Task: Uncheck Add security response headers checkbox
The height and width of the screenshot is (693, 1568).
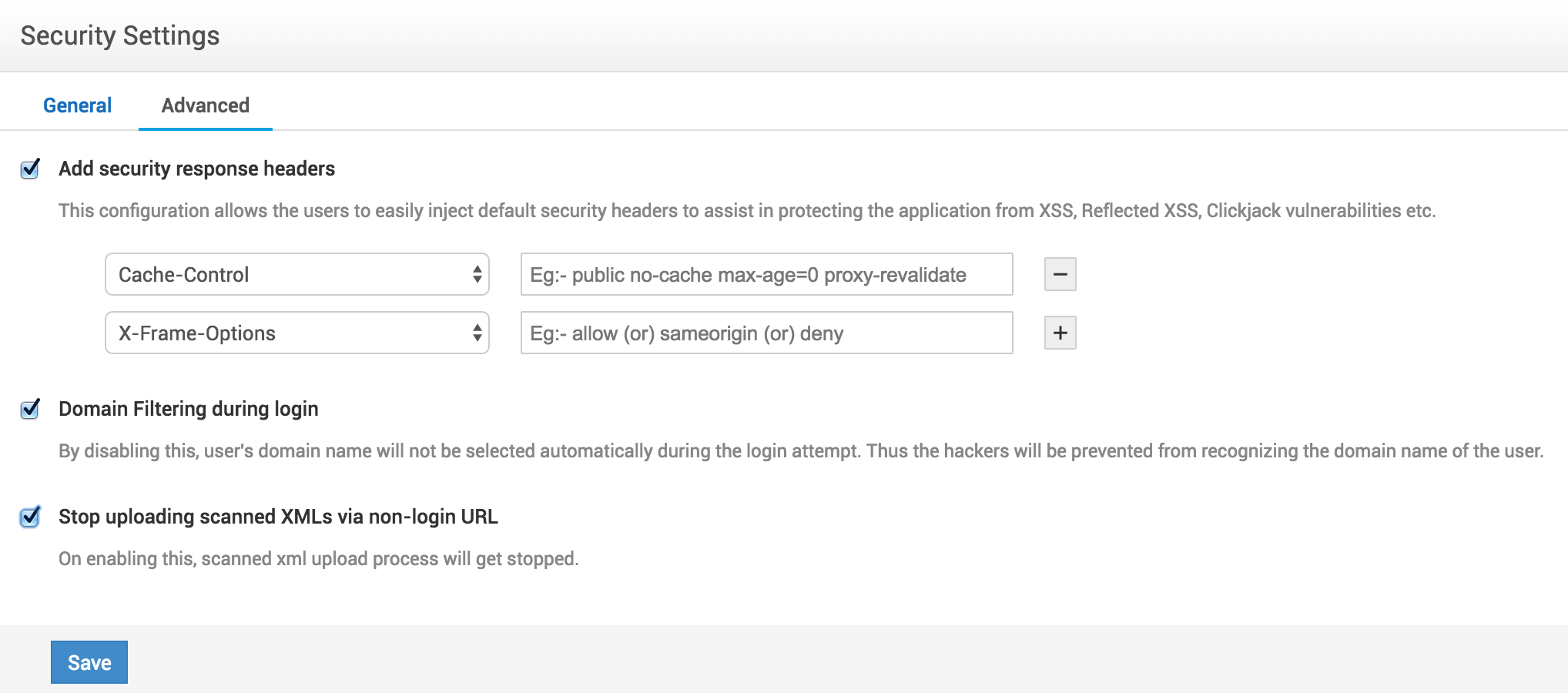Action: coord(30,169)
